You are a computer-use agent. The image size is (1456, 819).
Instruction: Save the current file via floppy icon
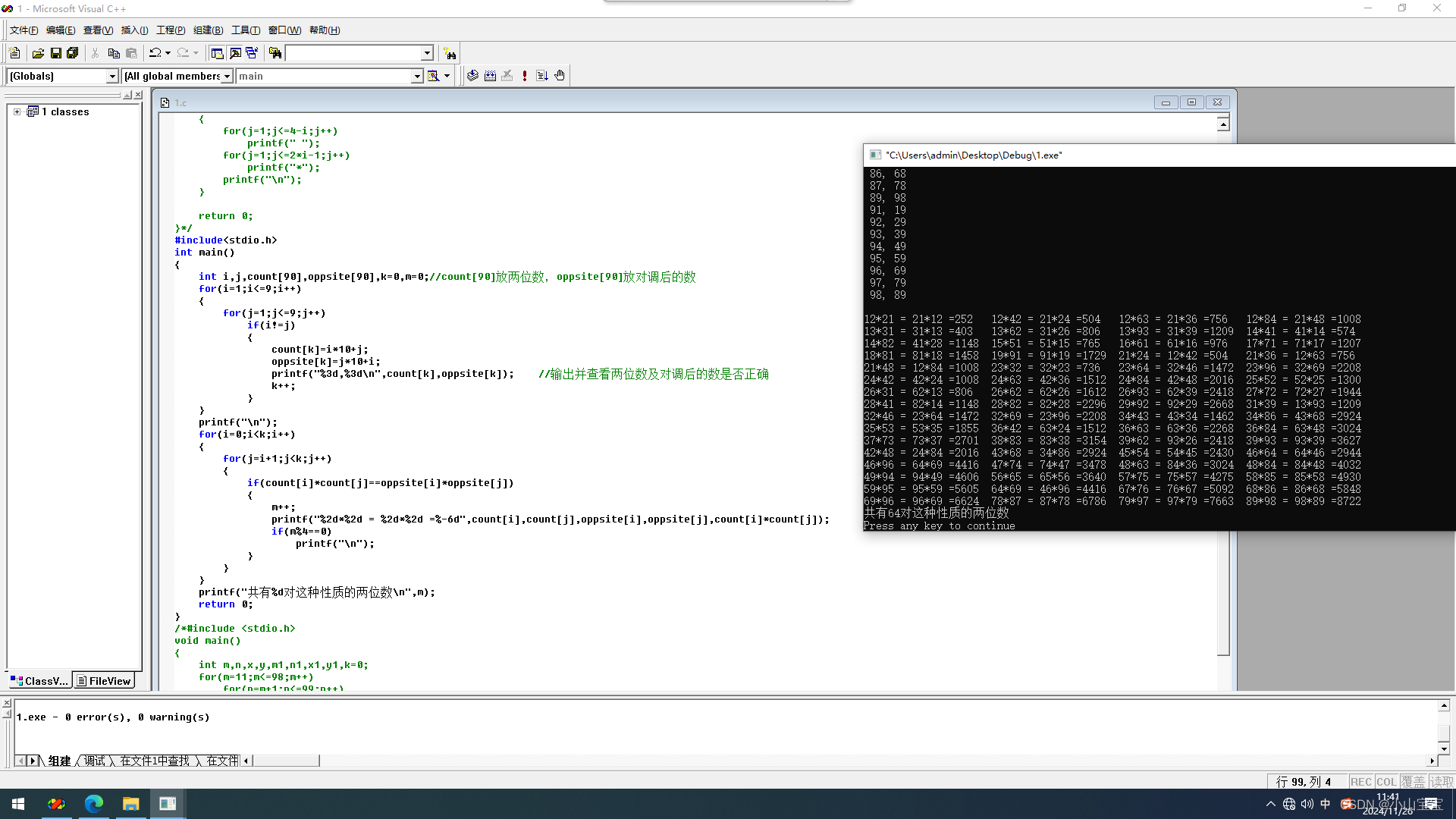point(55,53)
